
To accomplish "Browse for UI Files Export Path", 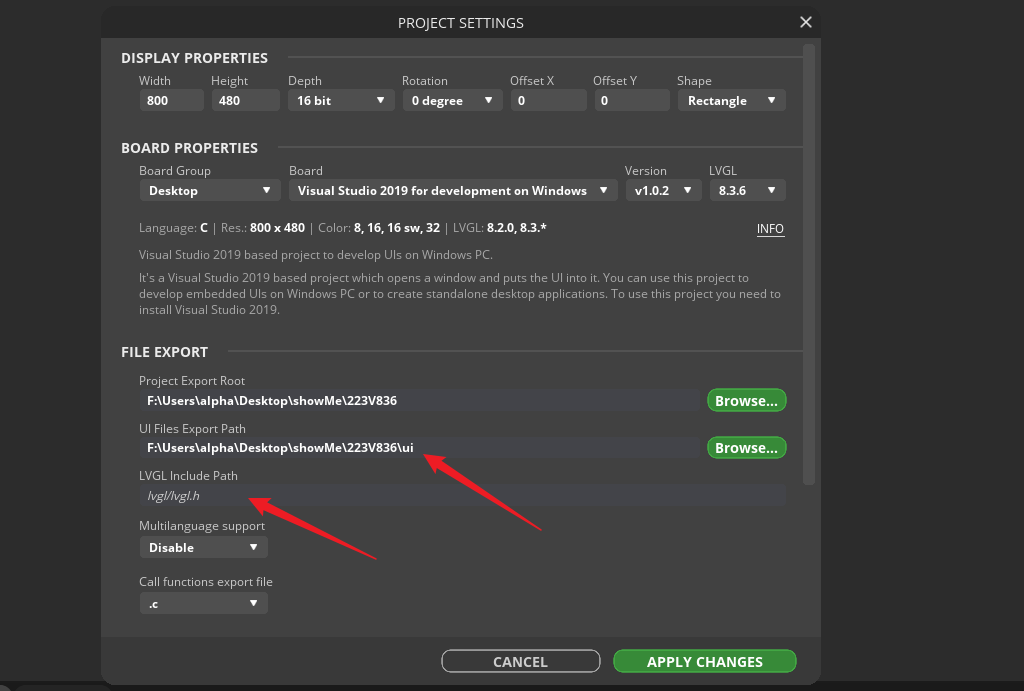I will pos(746,447).
